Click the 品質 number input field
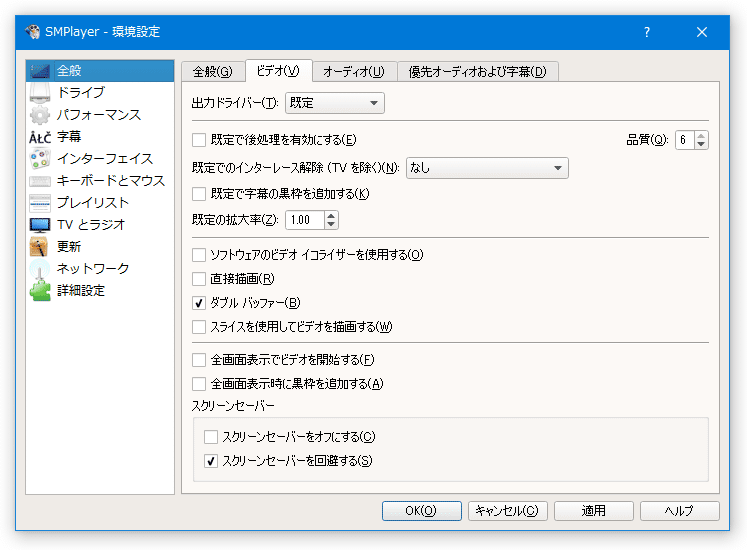The width and height of the screenshot is (747, 550). pos(685,140)
